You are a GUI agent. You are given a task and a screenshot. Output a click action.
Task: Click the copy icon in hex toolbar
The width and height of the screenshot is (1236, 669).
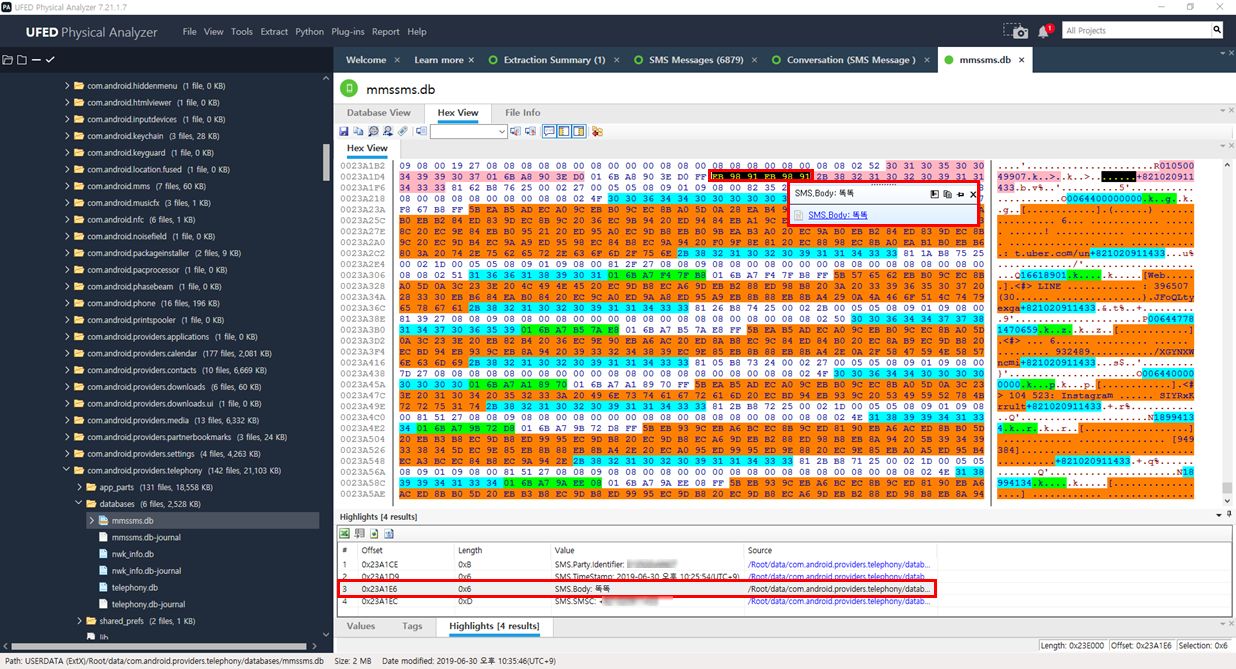358,131
